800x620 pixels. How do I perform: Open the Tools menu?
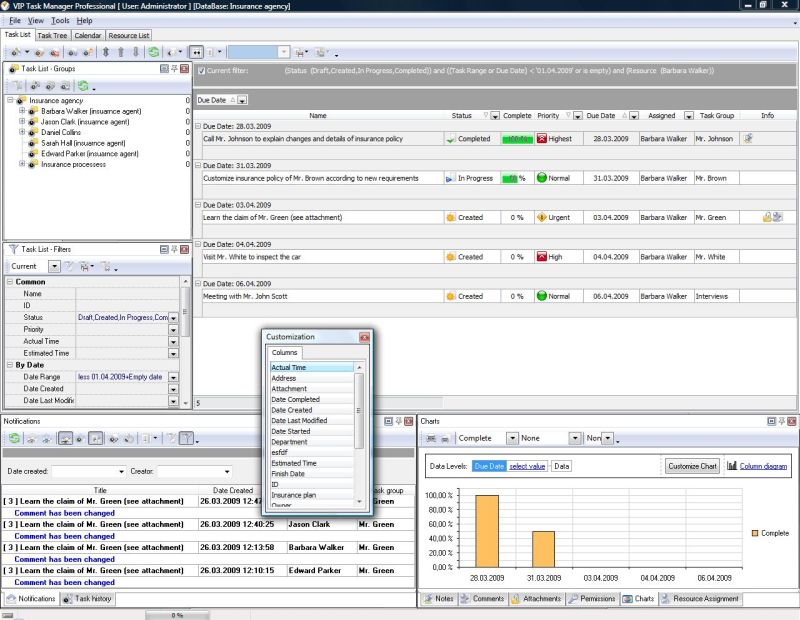coord(60,19)
